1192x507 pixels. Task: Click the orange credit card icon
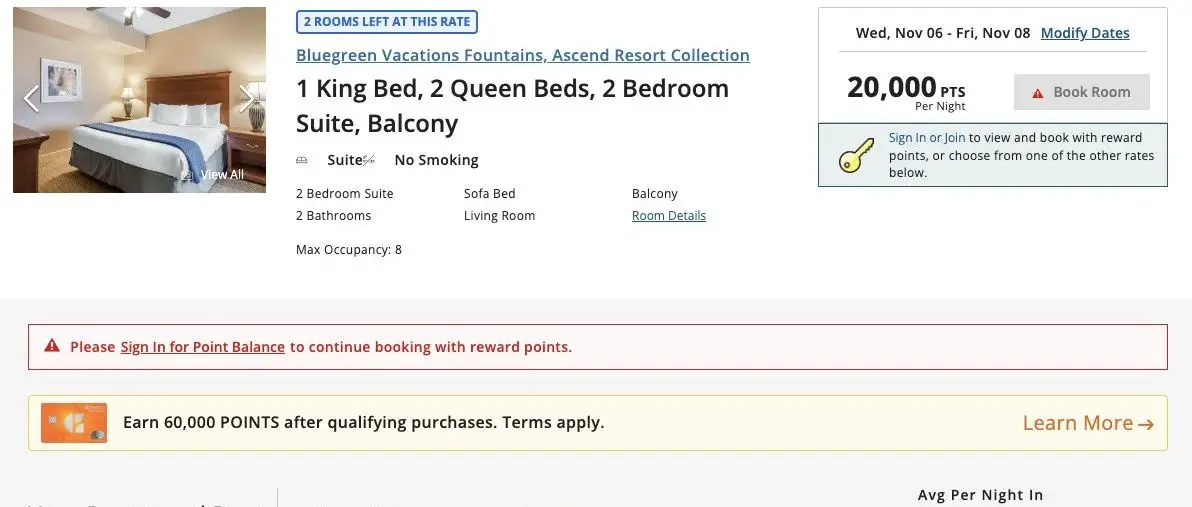point(74,423)
